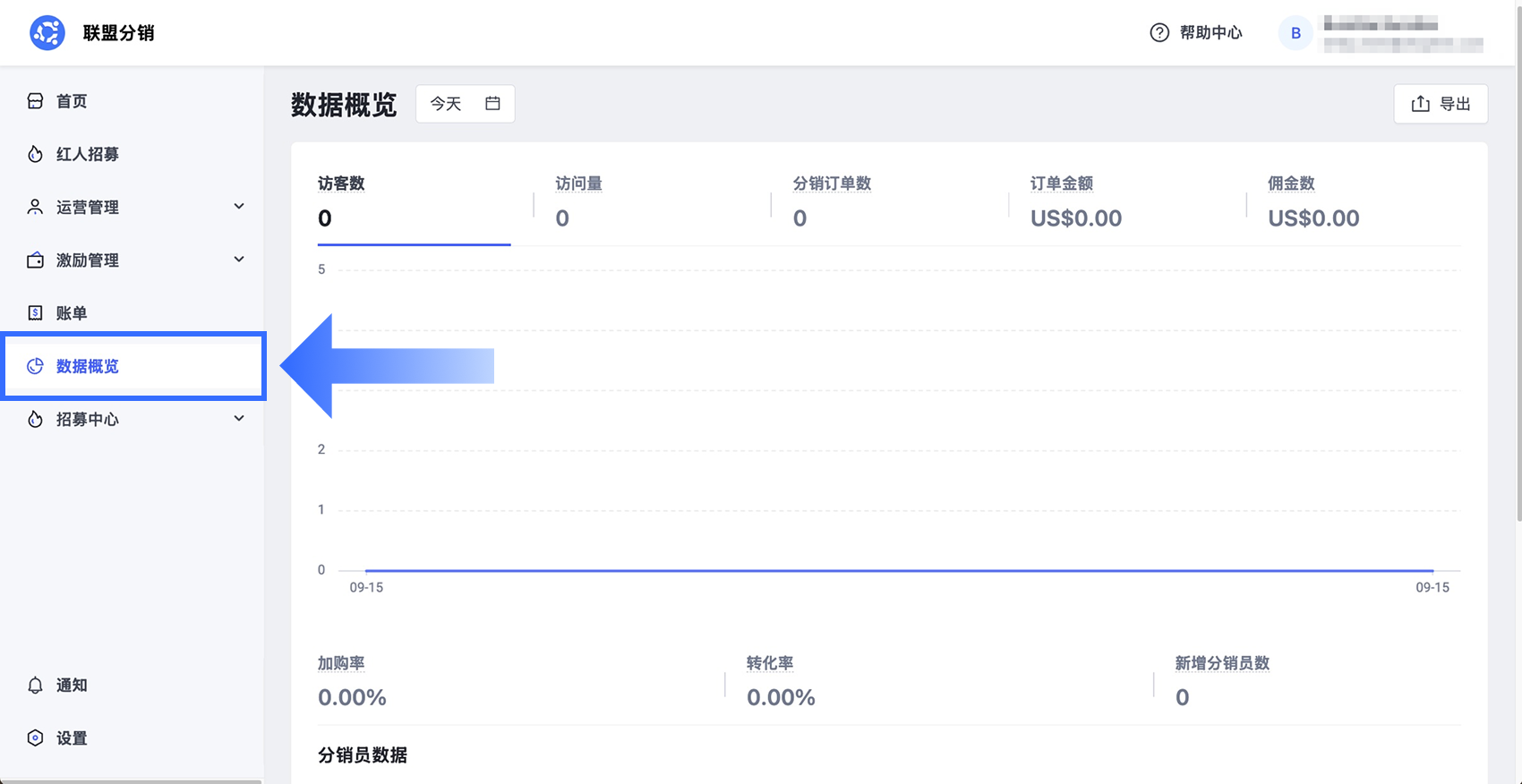
Task: Expand the 招募中心 chevron
Action: coord(239,419)
